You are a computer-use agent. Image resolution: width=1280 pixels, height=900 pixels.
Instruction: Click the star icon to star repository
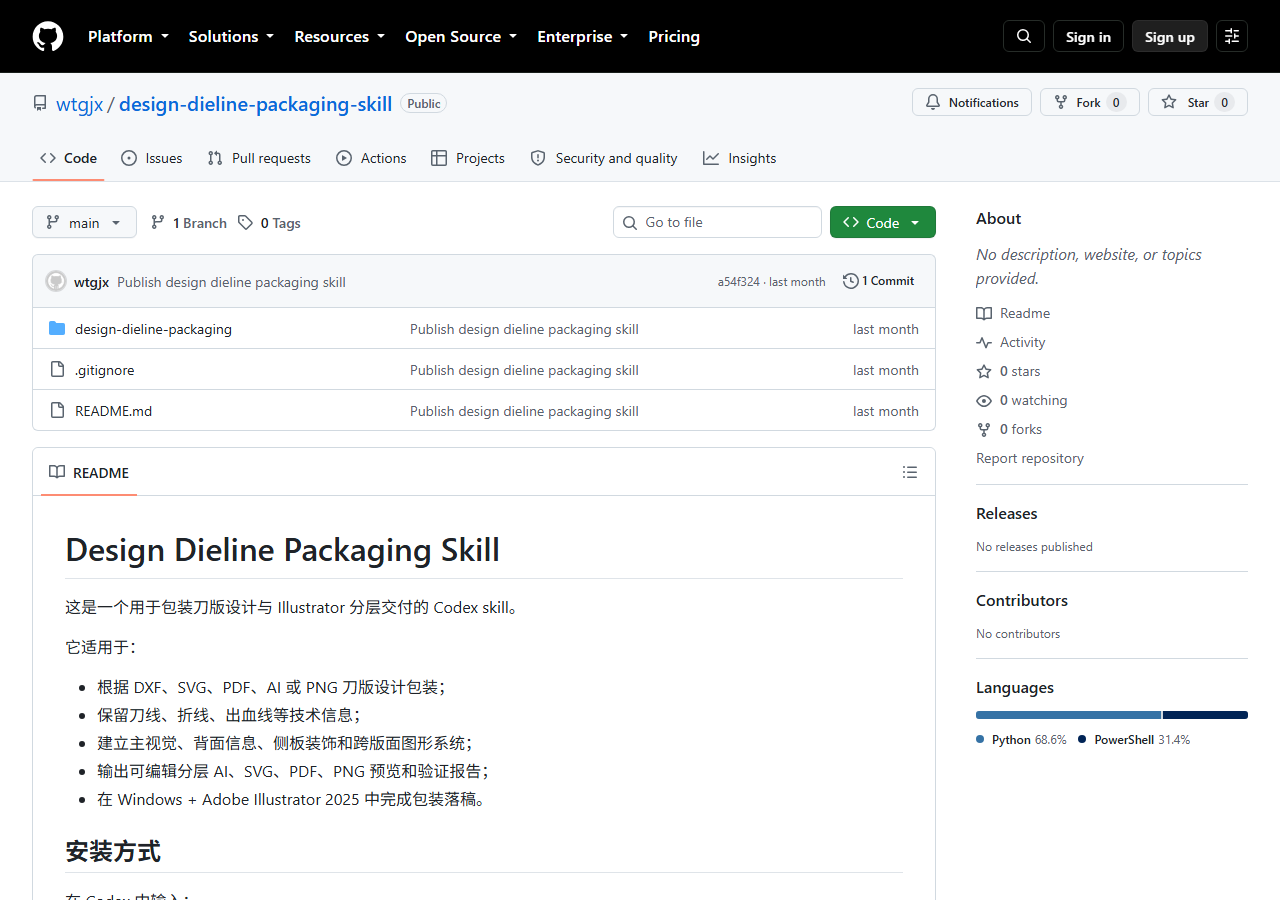(x=1169, y=102)
